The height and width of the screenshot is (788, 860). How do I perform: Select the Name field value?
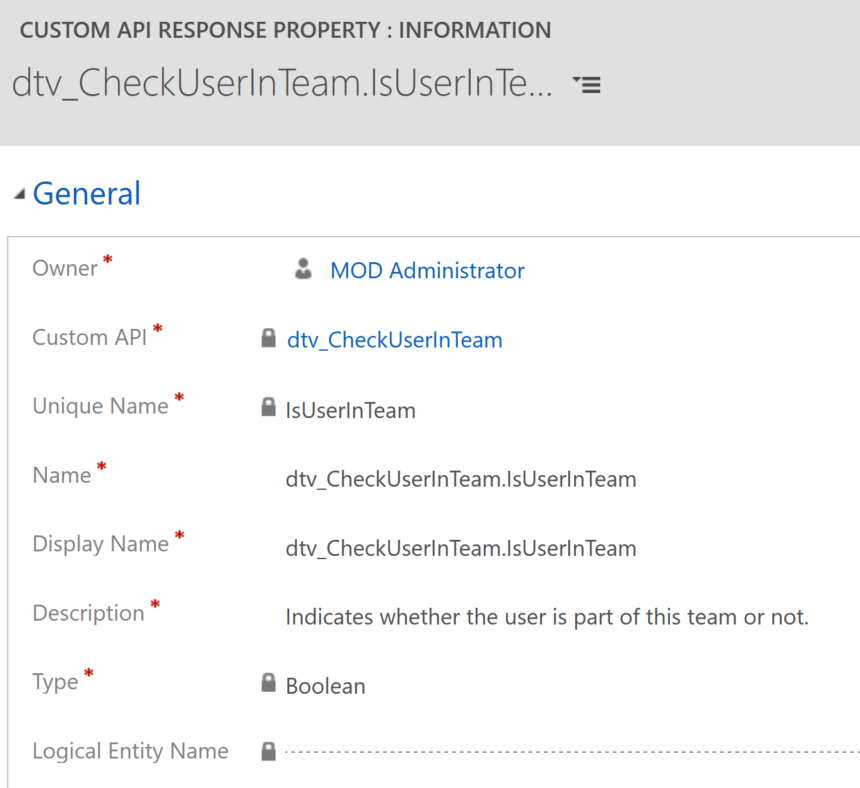click(461, 478)
